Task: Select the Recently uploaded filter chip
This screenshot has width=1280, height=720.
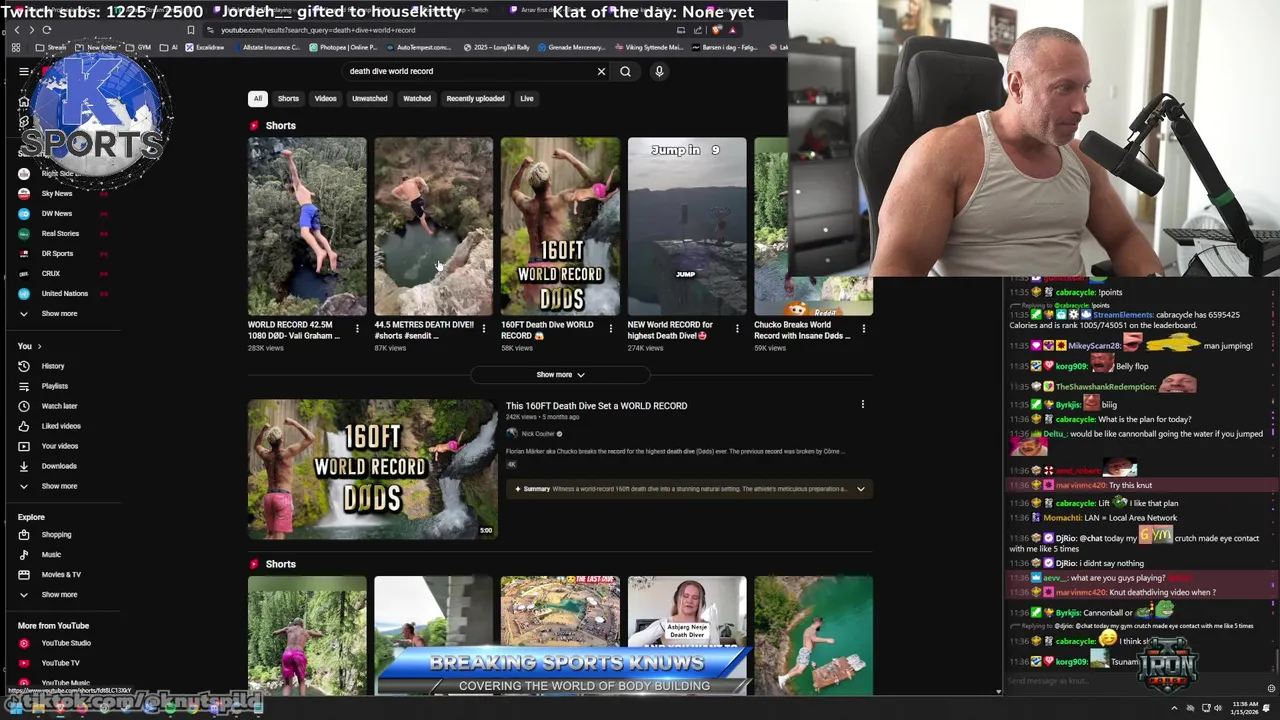Action: [475, 98]
